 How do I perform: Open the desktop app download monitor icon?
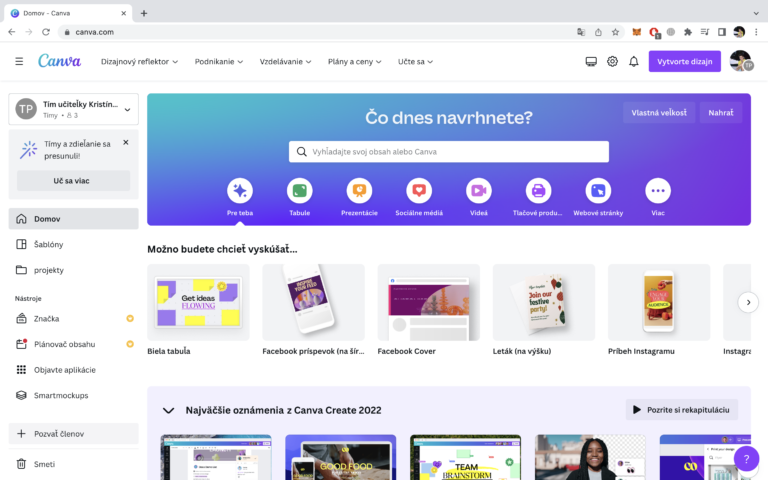[591, 62]
